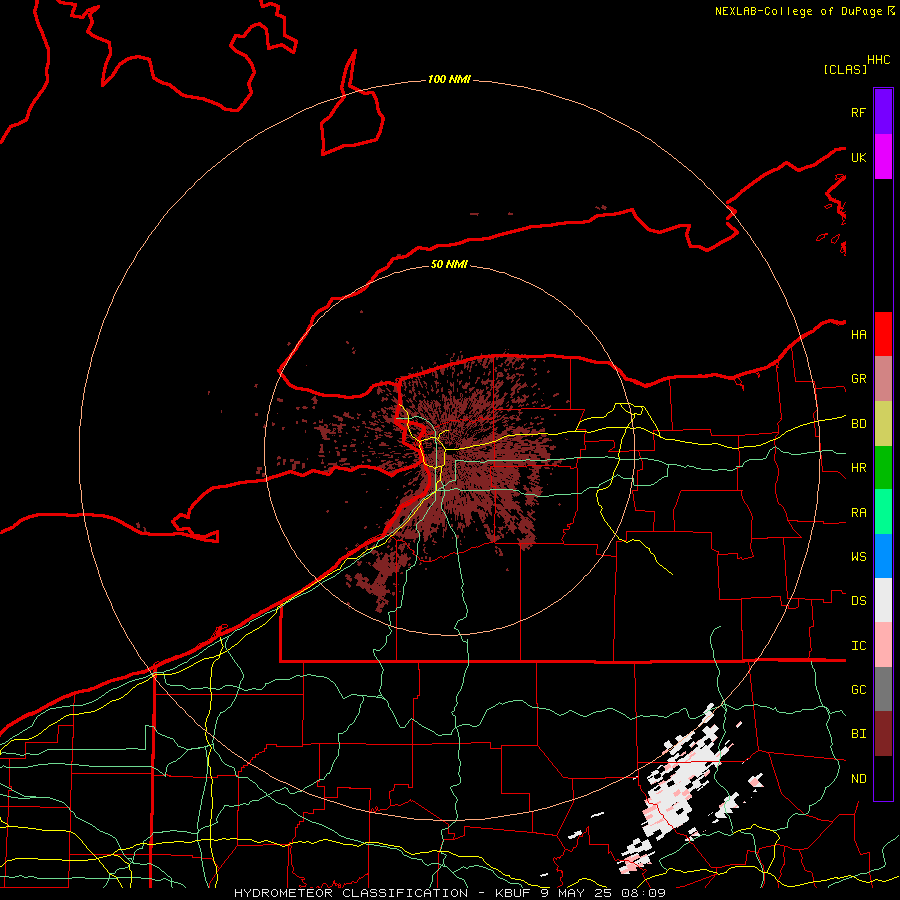Click the GR legend label

859,379
